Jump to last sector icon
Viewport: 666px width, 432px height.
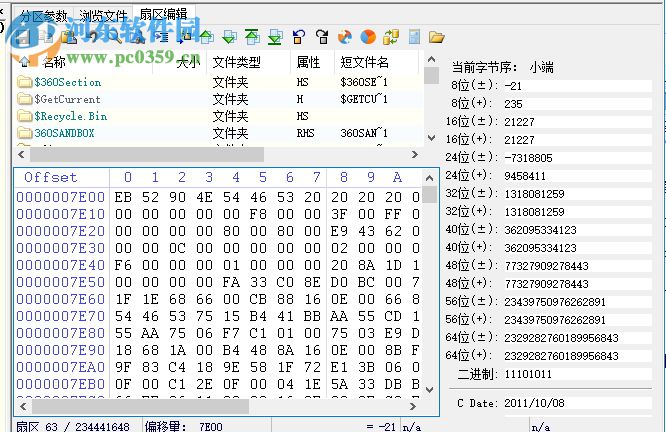pyautogui.click(x=275, y=37)
